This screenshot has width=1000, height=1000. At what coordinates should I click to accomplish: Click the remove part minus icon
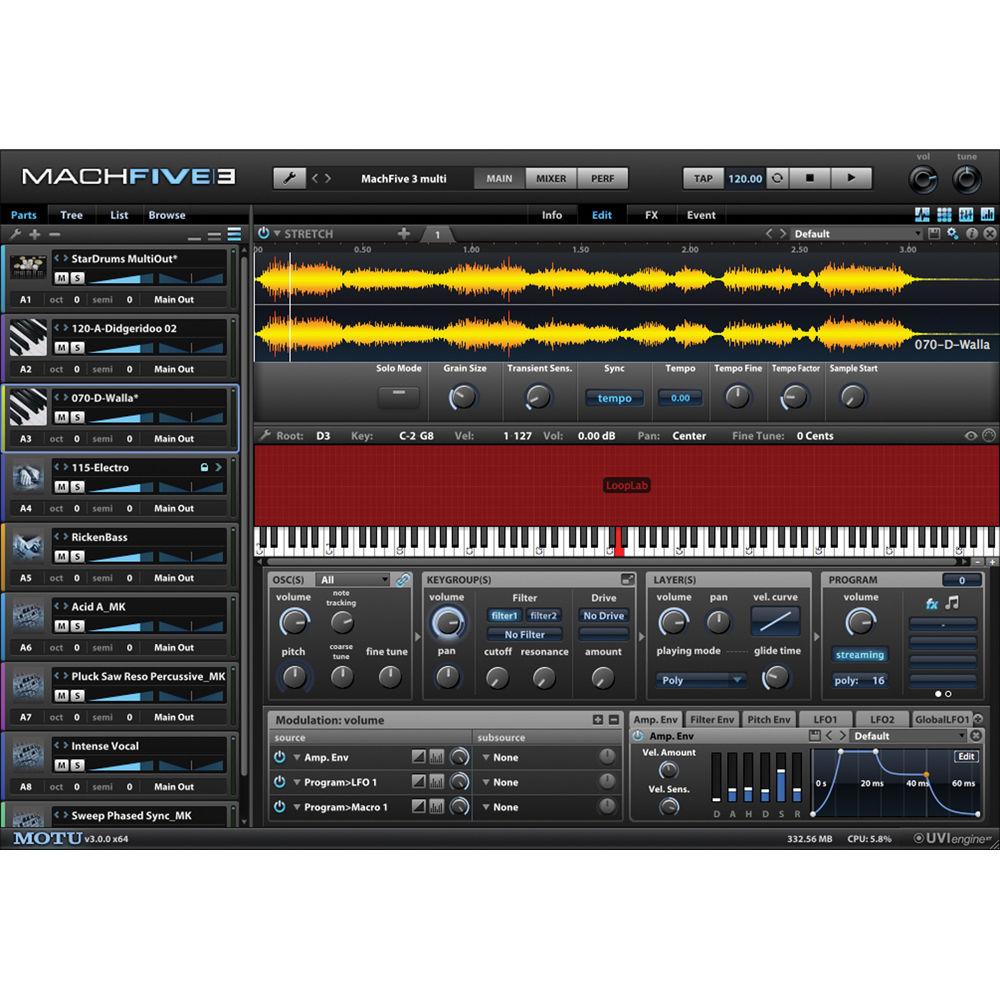pyautogui.click(x=54, y=234)
